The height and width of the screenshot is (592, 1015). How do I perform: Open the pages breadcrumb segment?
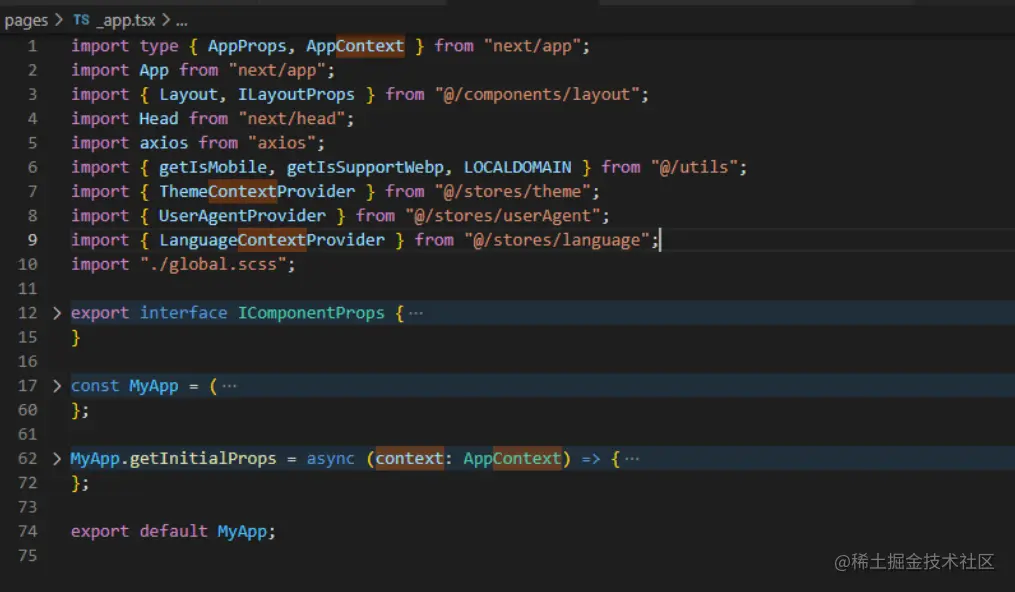[x=26, y=21]
